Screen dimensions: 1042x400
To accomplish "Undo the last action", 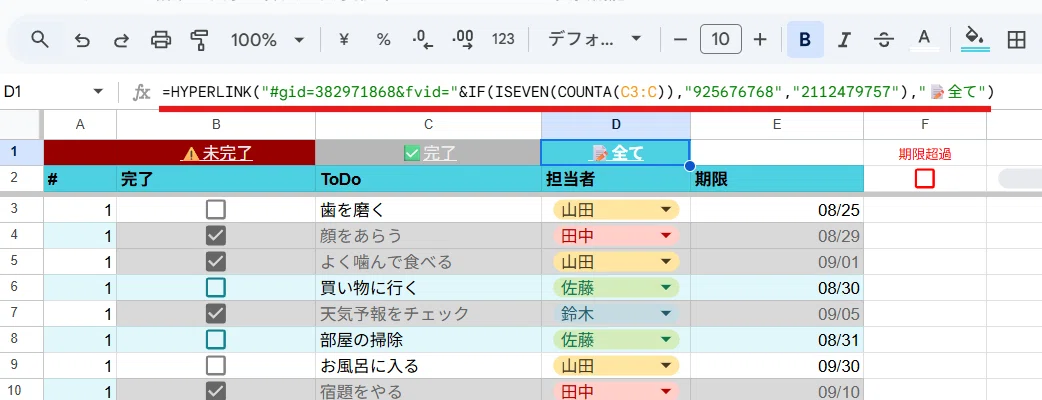I will pyautogui.click(x=82, y=40).
